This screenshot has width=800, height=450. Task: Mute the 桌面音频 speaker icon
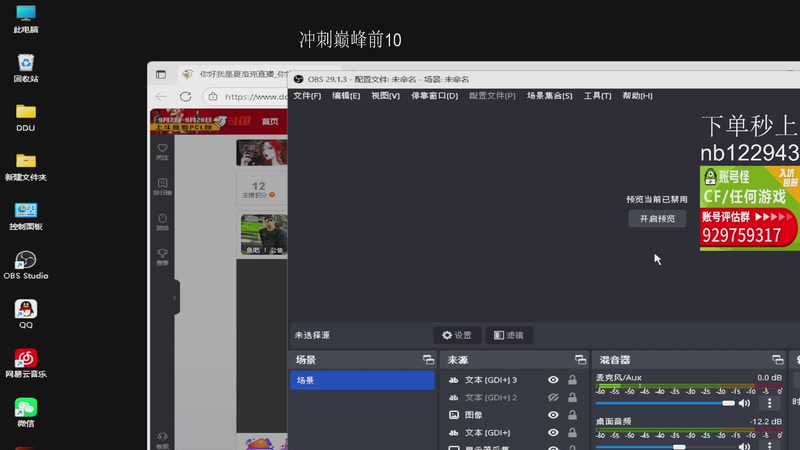pos(745,446)
